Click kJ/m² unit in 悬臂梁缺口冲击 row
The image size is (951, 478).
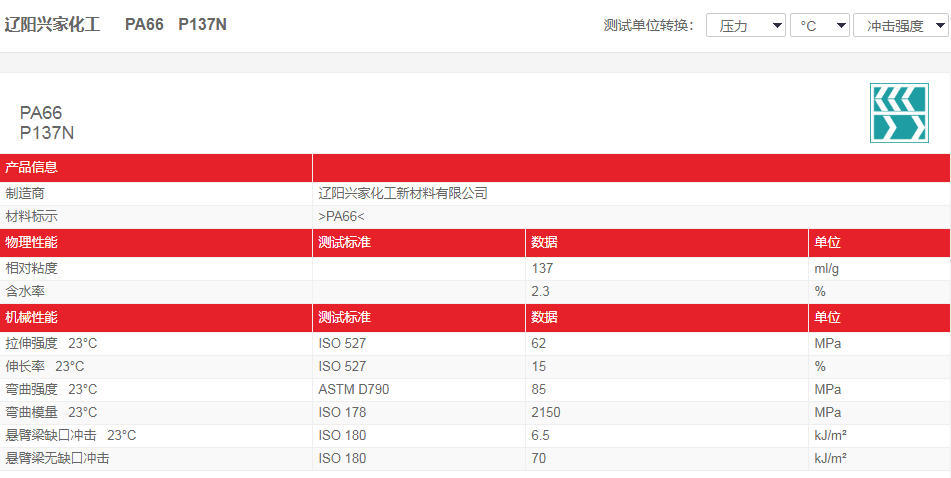pyautogui.click(x=830, y=436)
